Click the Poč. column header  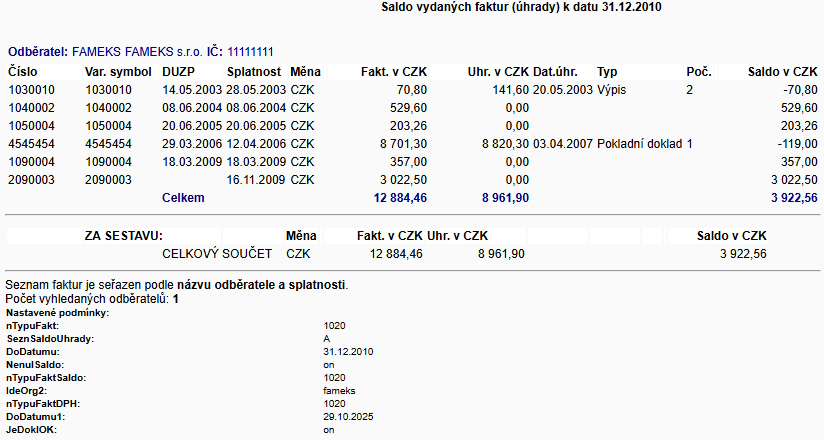[698, 72]
